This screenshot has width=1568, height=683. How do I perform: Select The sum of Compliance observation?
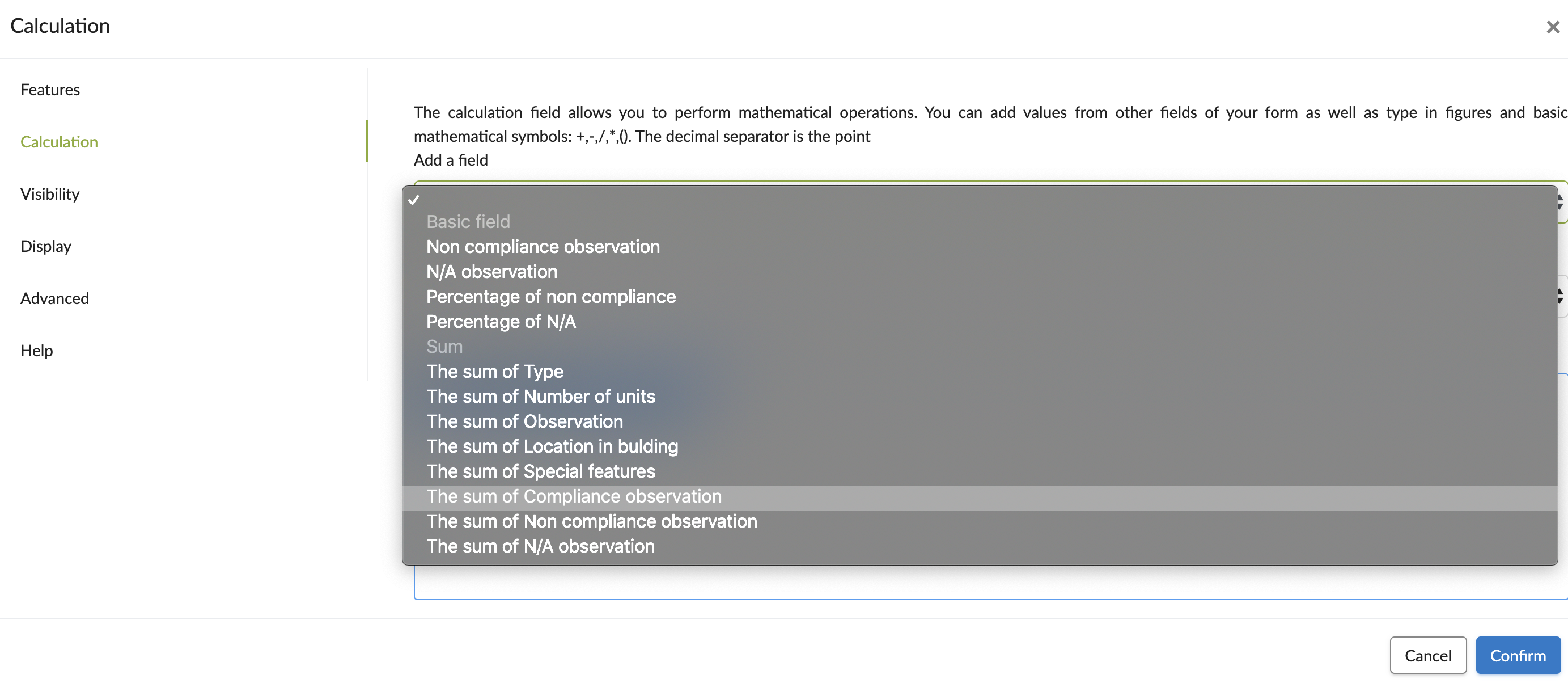(x=573, y=496)
